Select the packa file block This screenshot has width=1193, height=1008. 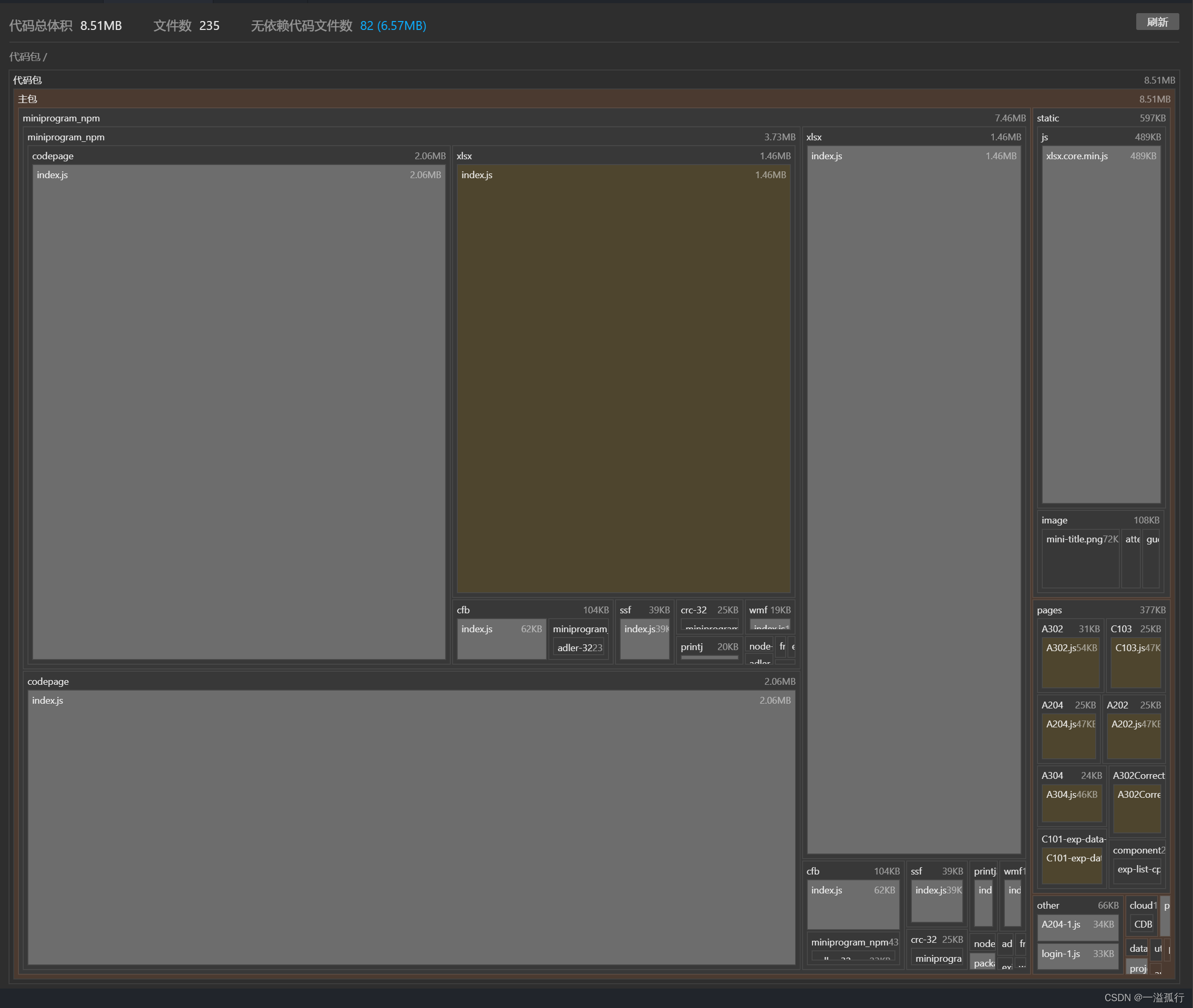(983, 962)
